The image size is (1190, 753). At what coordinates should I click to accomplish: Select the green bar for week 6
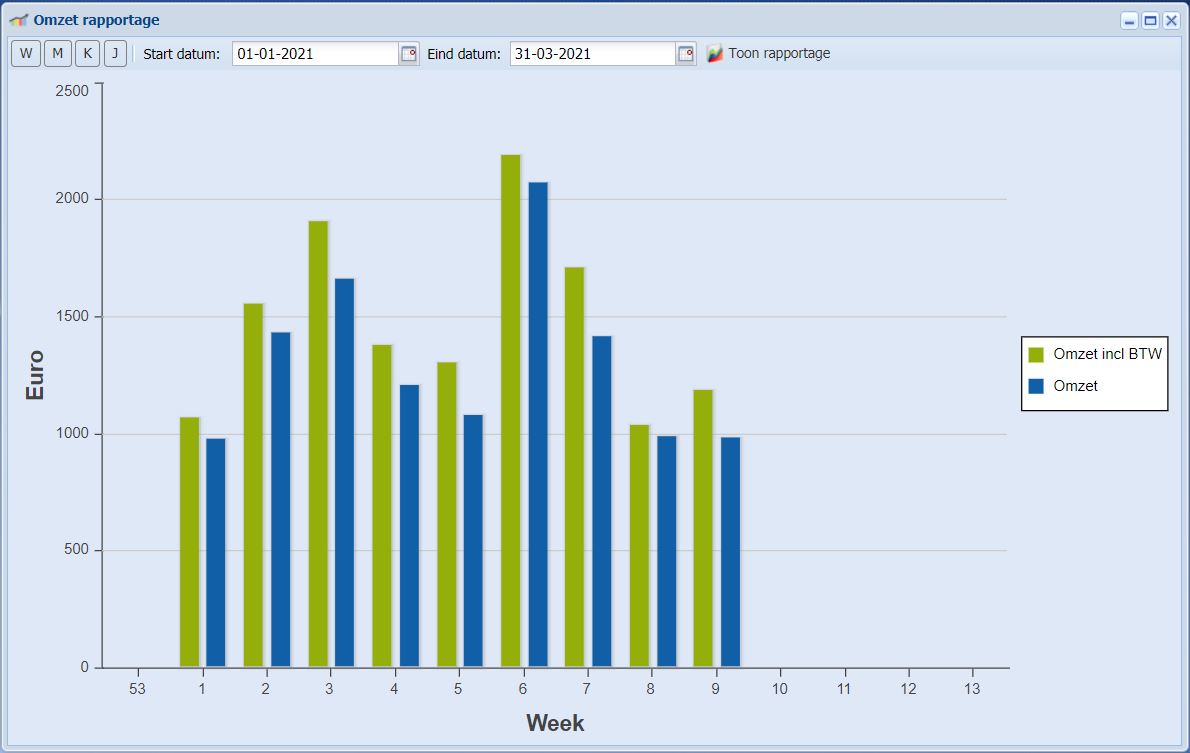pyautogui.click(x=510, y=410)
